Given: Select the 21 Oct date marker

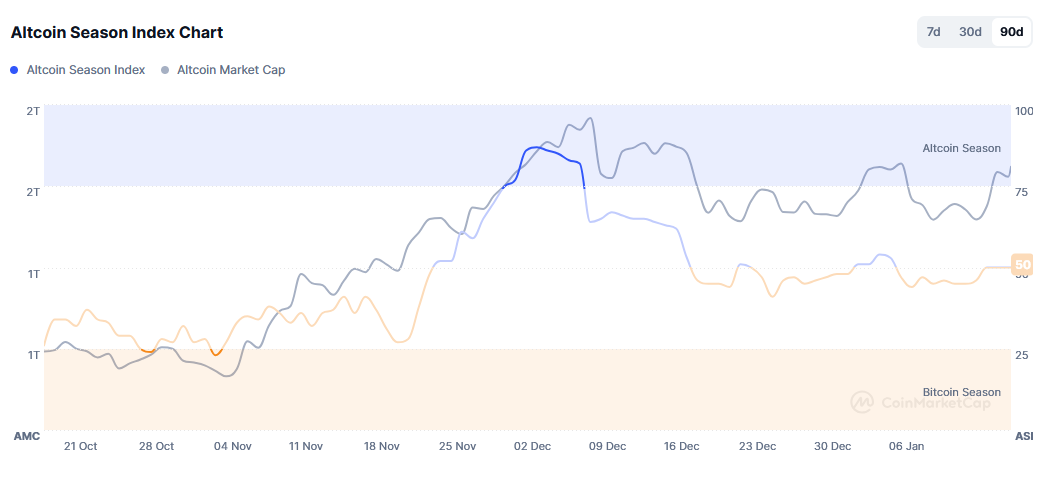Looking at the screenshot, I should (80, 446).
